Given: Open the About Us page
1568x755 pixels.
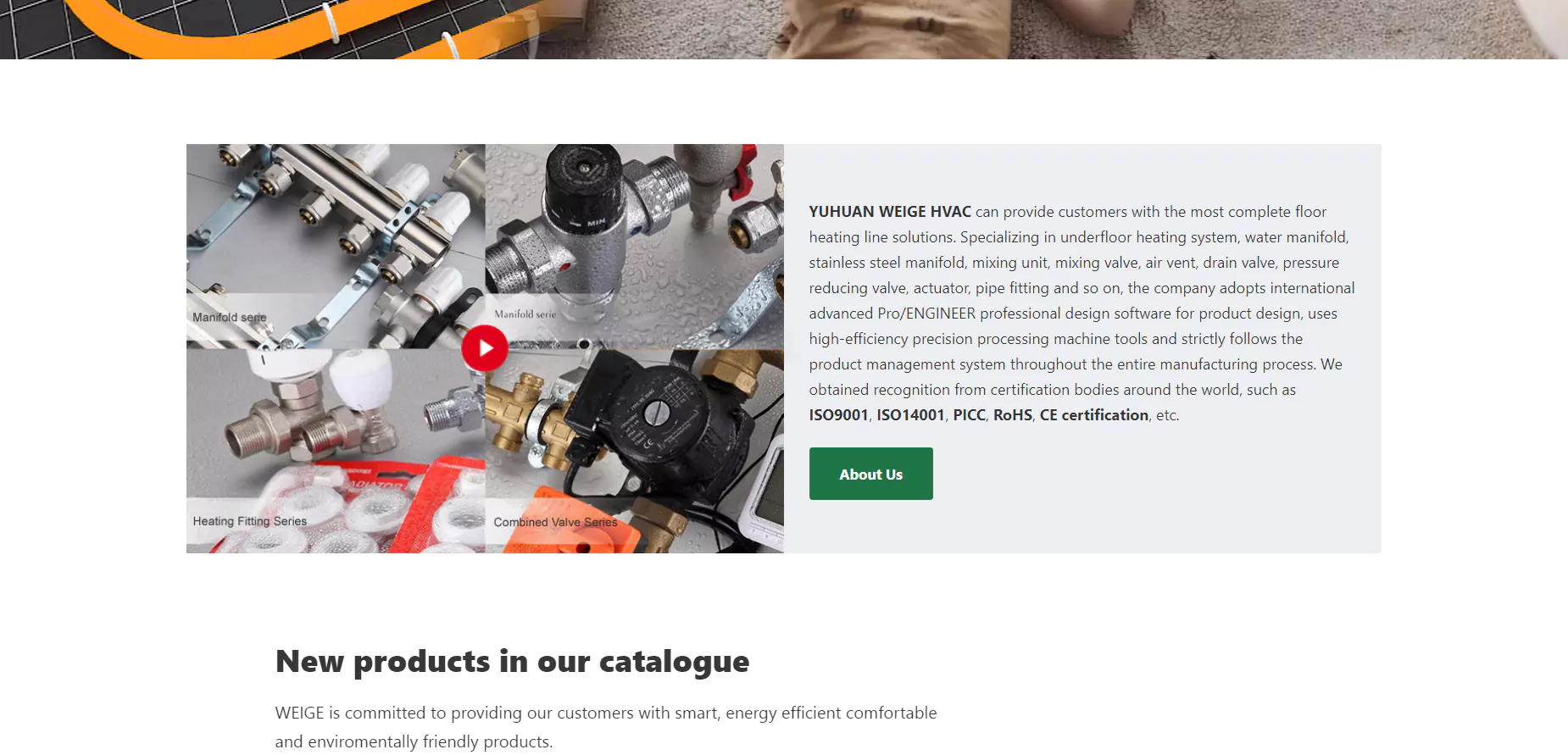Looking at the screenshot, I should coord(870,474).
